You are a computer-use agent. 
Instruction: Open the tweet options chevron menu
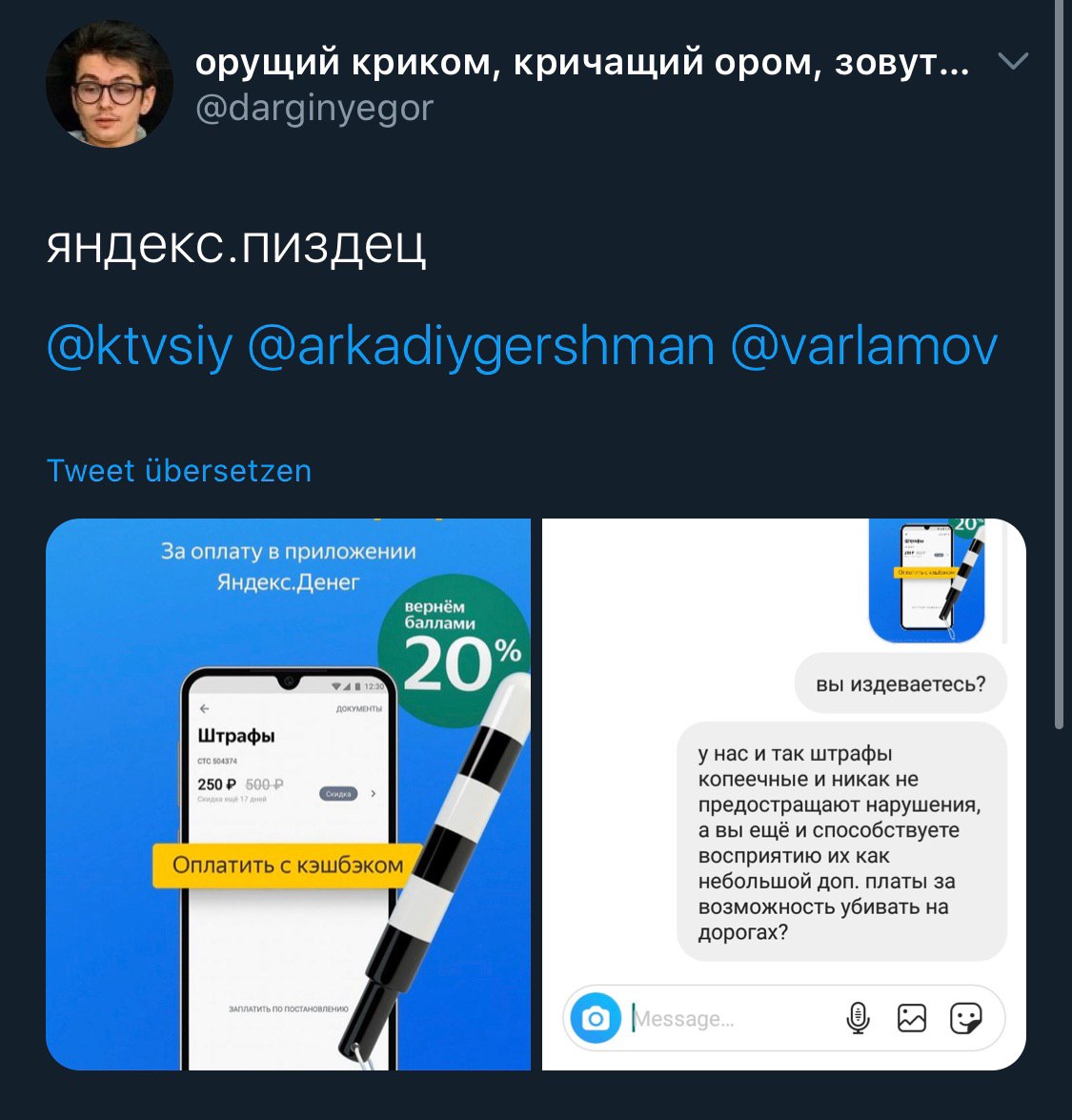[1013, 61]
